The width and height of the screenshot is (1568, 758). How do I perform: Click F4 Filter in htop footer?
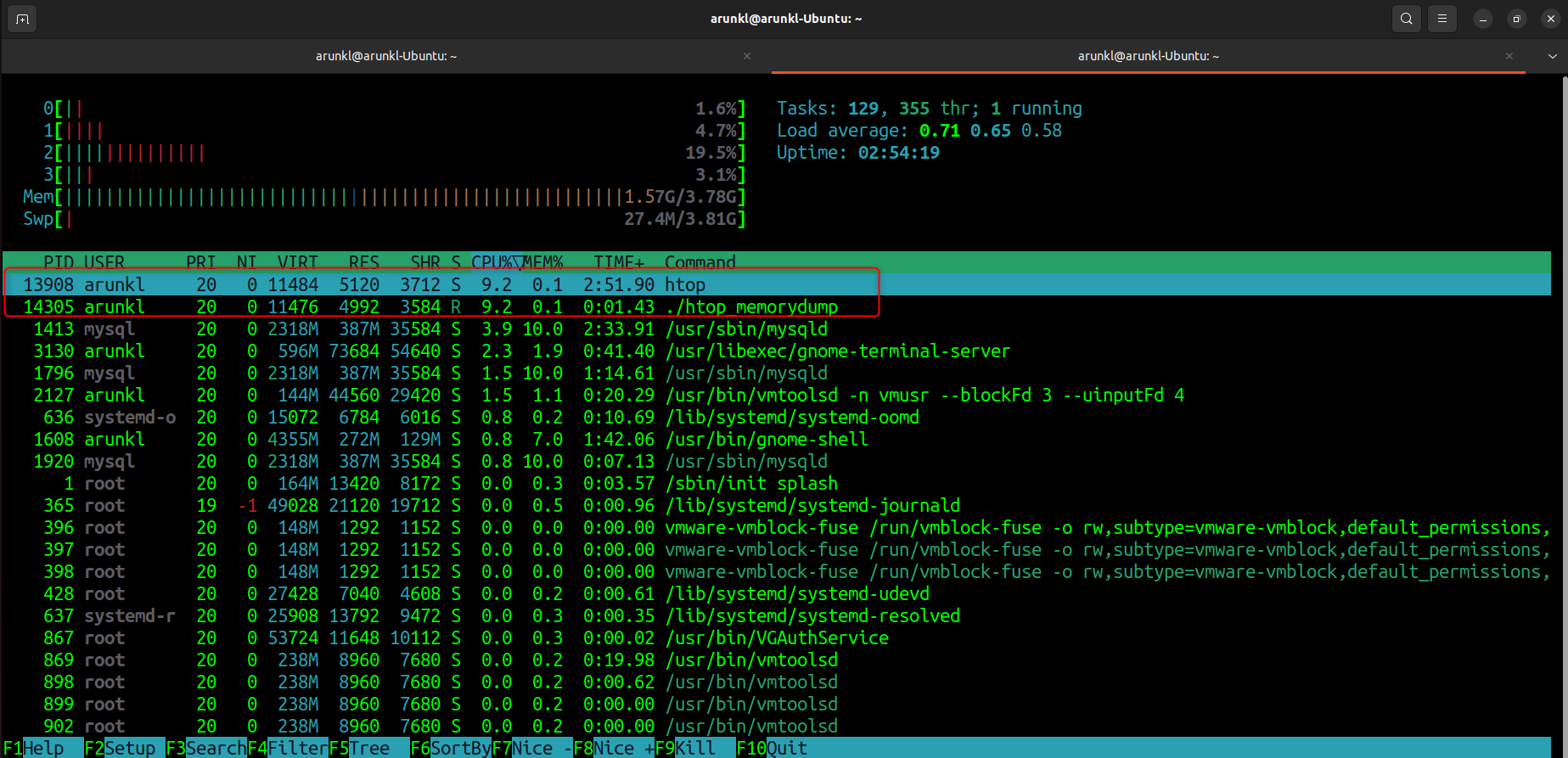click(288, 748)
